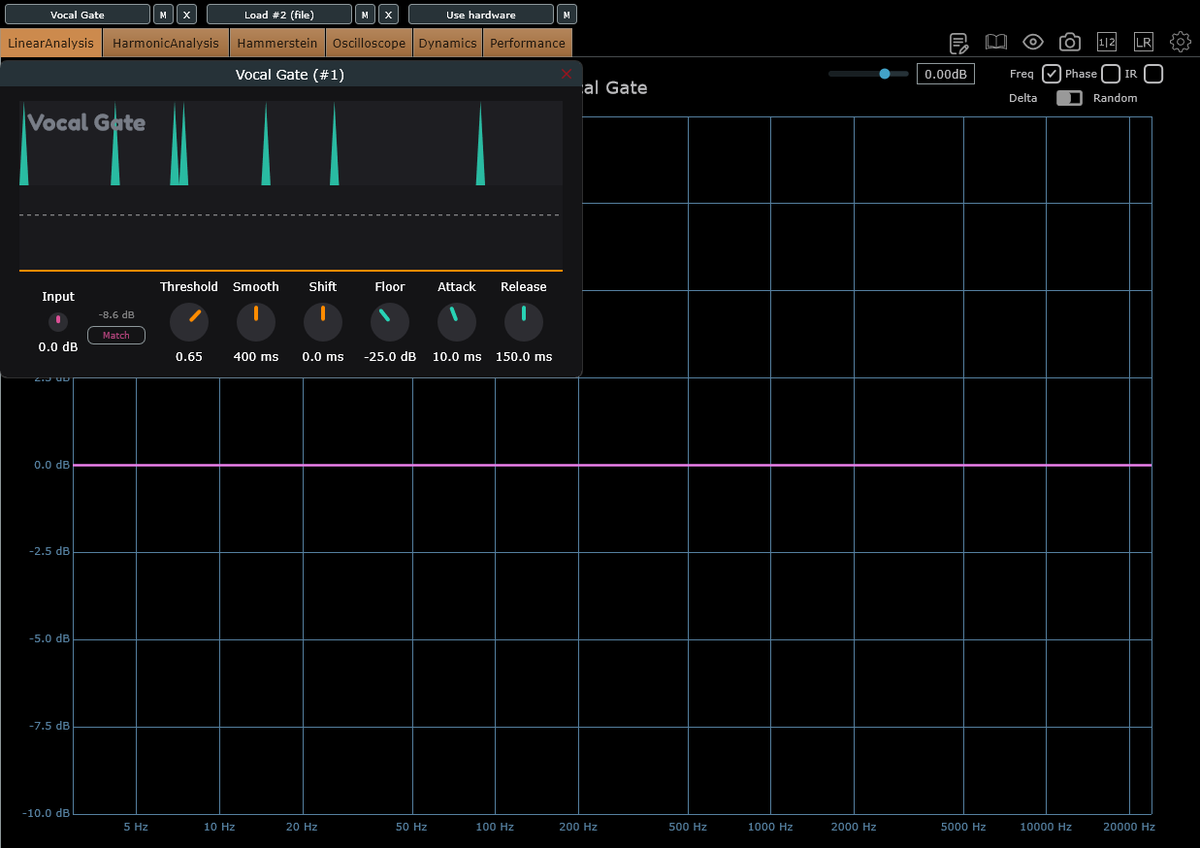
Task: Click the Match button
Action: pyautogui.click(x=116, y=335)
